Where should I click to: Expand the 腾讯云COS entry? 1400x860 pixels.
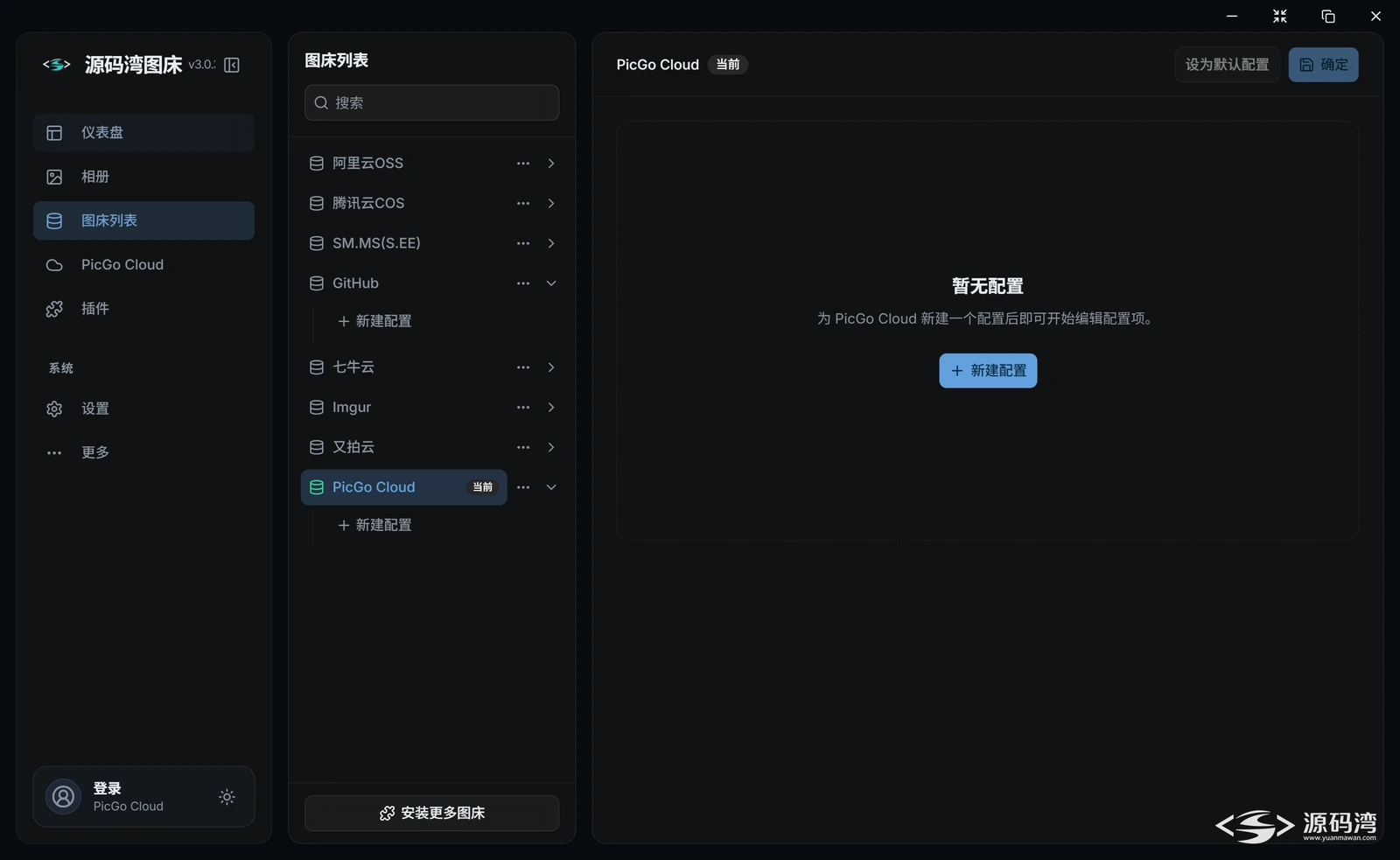click(x=551, y=203)
